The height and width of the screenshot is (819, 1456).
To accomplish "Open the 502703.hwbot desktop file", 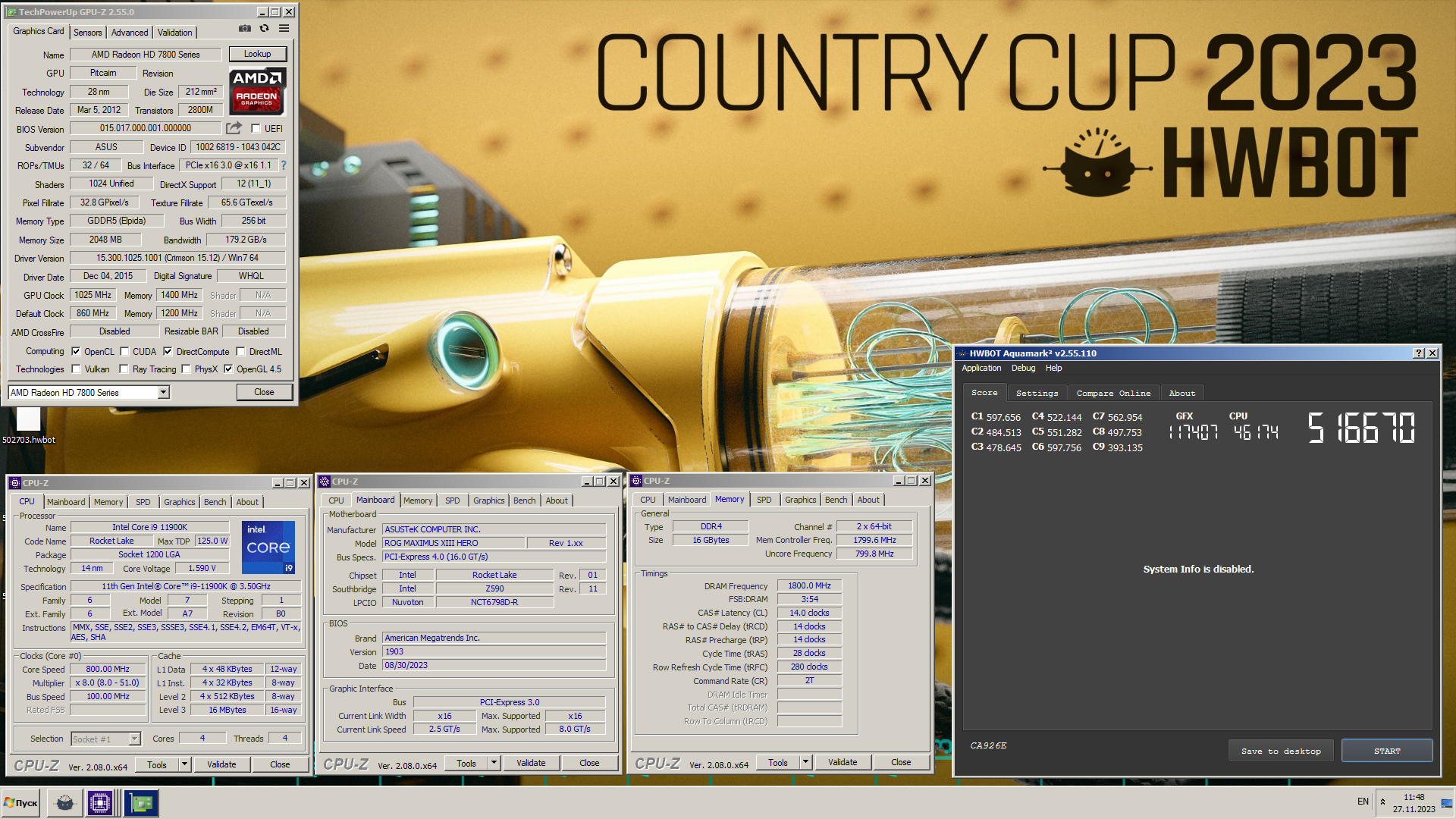I will (28, 425).
